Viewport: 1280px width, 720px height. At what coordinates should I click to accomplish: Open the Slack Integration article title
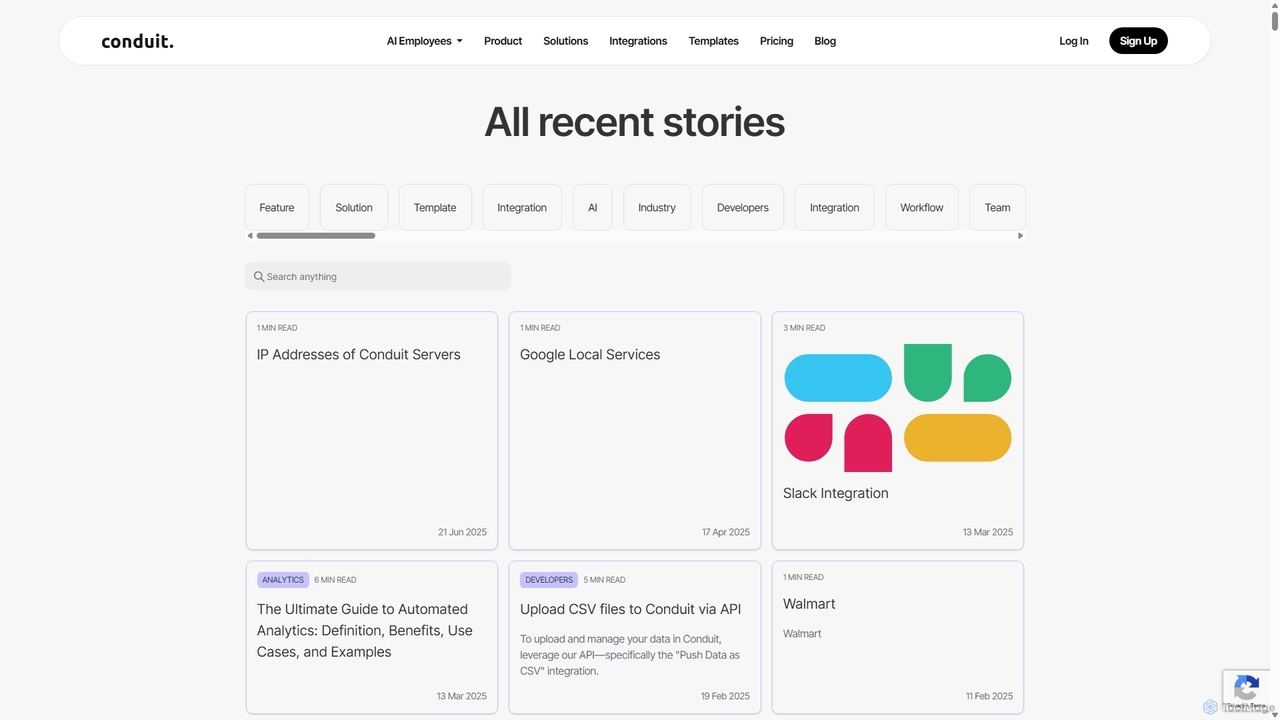pos(836,493)
